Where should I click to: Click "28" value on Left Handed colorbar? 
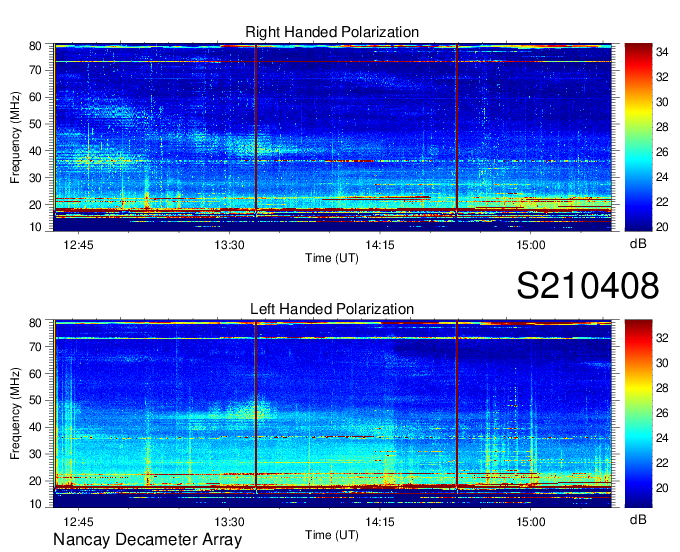662,388
